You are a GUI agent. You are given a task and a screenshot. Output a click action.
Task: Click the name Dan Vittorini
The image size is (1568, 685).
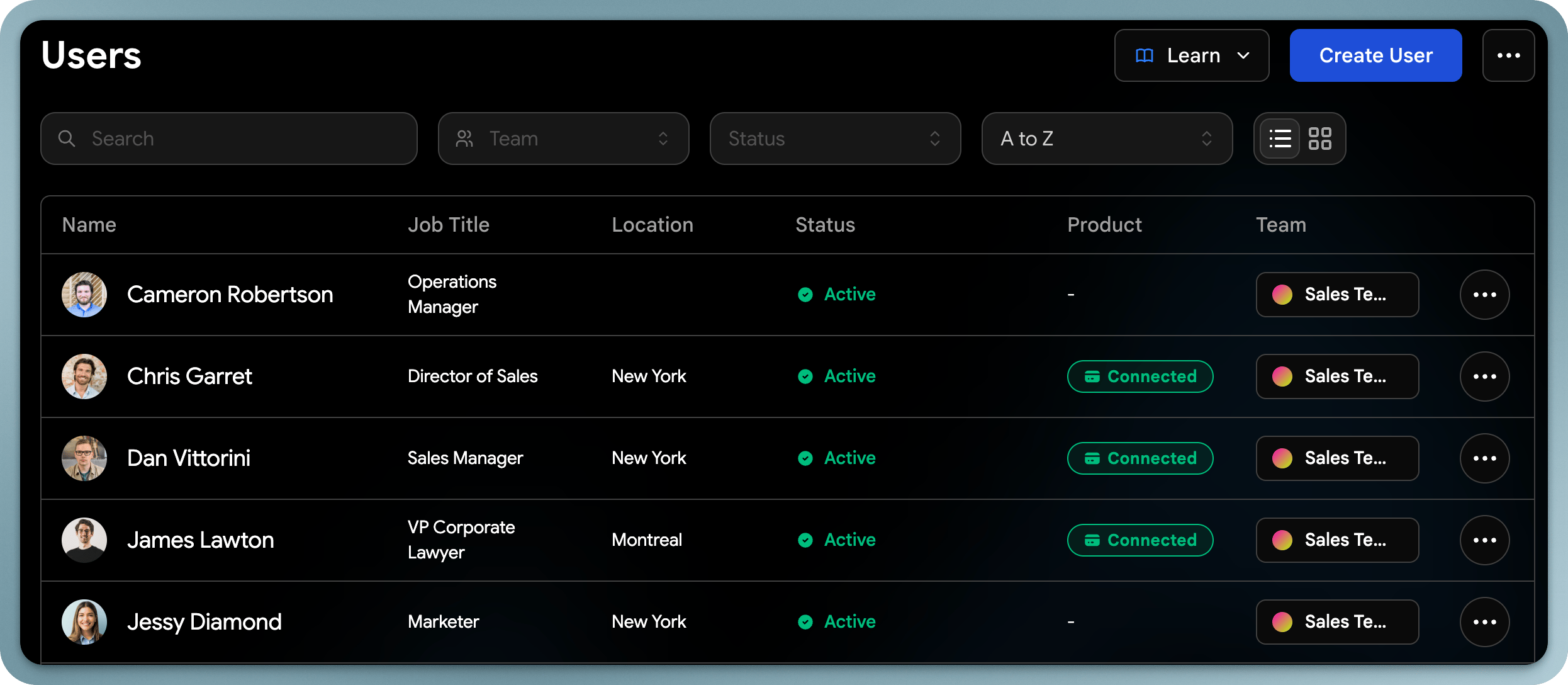(189, 458)
